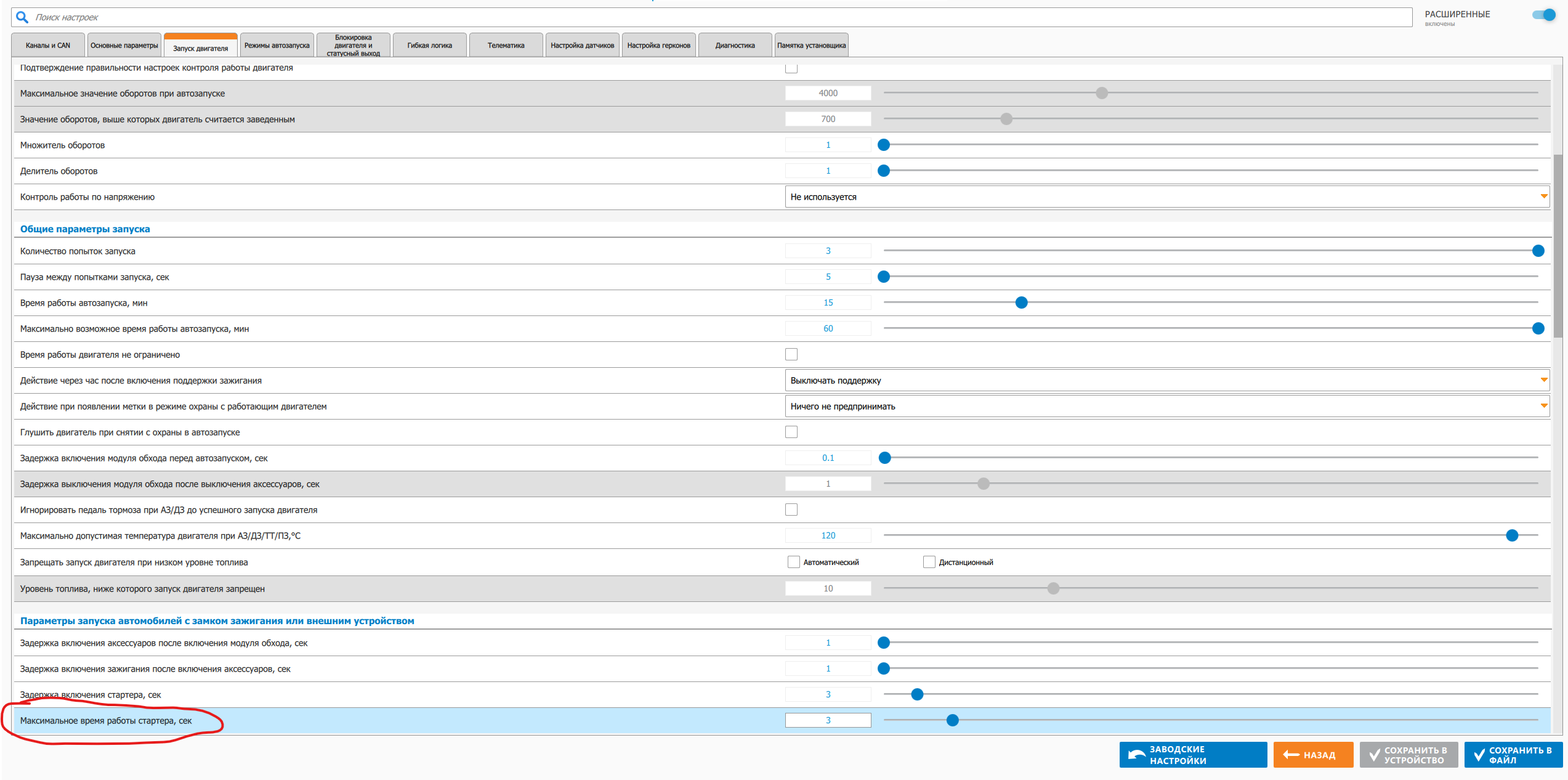Click the checkmark icon on Сохранить в устройство

pyautogui.click(x=1374, y=755)
